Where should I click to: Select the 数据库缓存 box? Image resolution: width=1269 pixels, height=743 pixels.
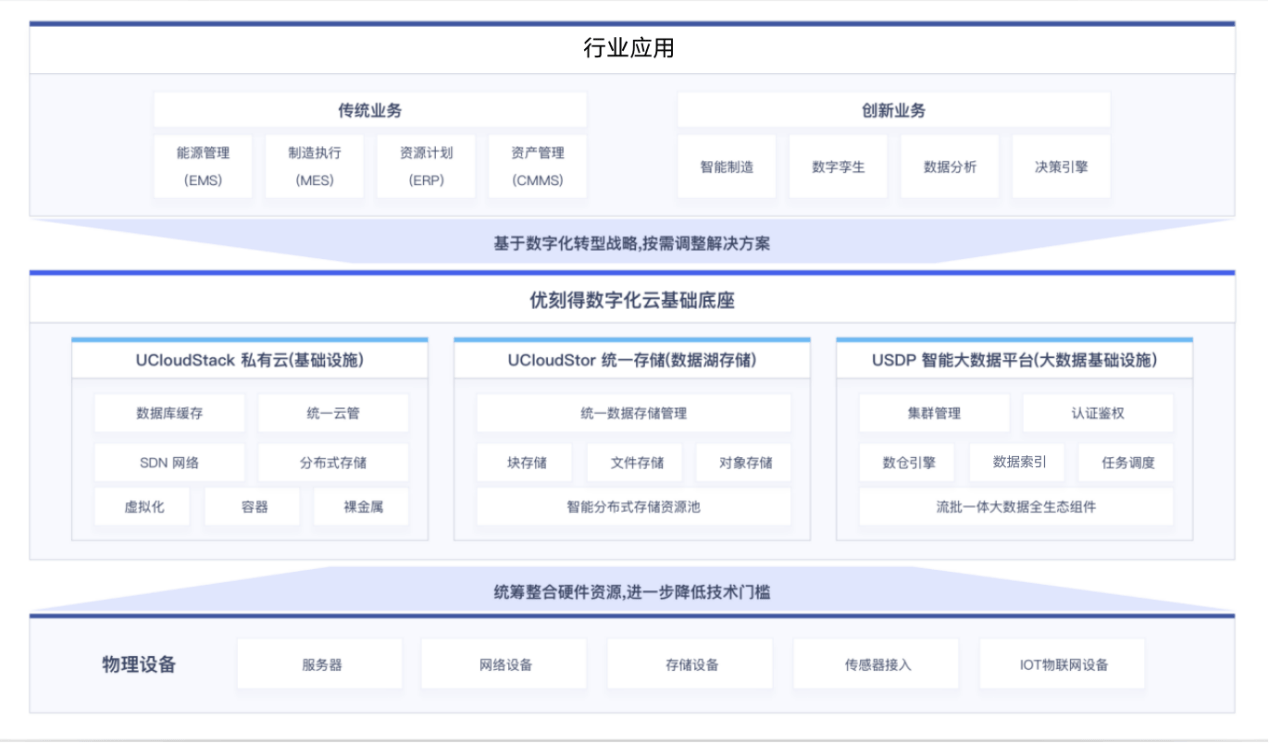tap(170, 413)
